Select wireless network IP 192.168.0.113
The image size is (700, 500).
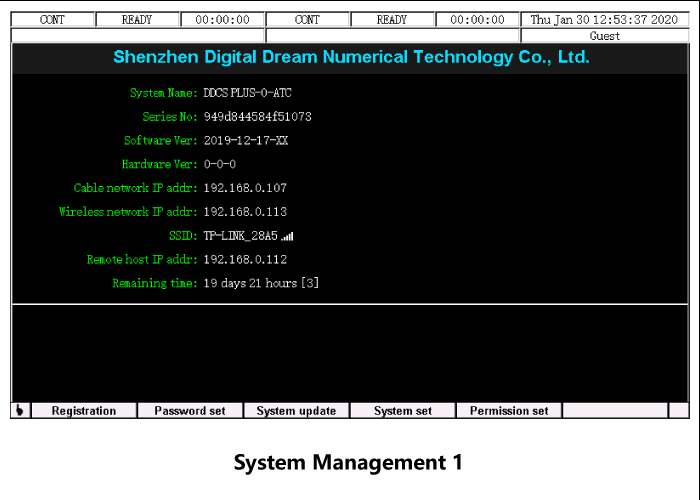(245, 212)
